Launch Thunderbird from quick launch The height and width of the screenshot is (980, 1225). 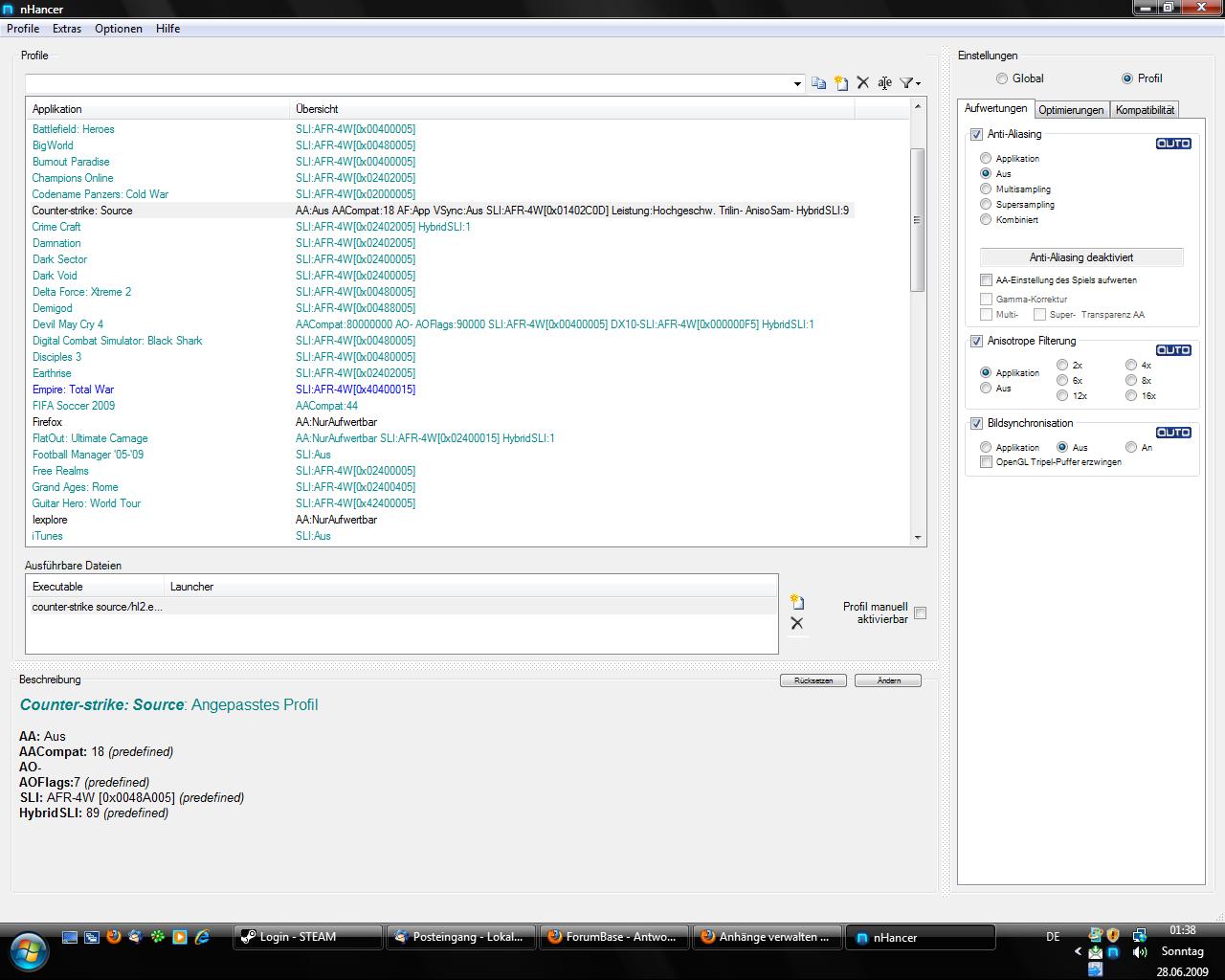pyautogui.click(x=136, y=937)
